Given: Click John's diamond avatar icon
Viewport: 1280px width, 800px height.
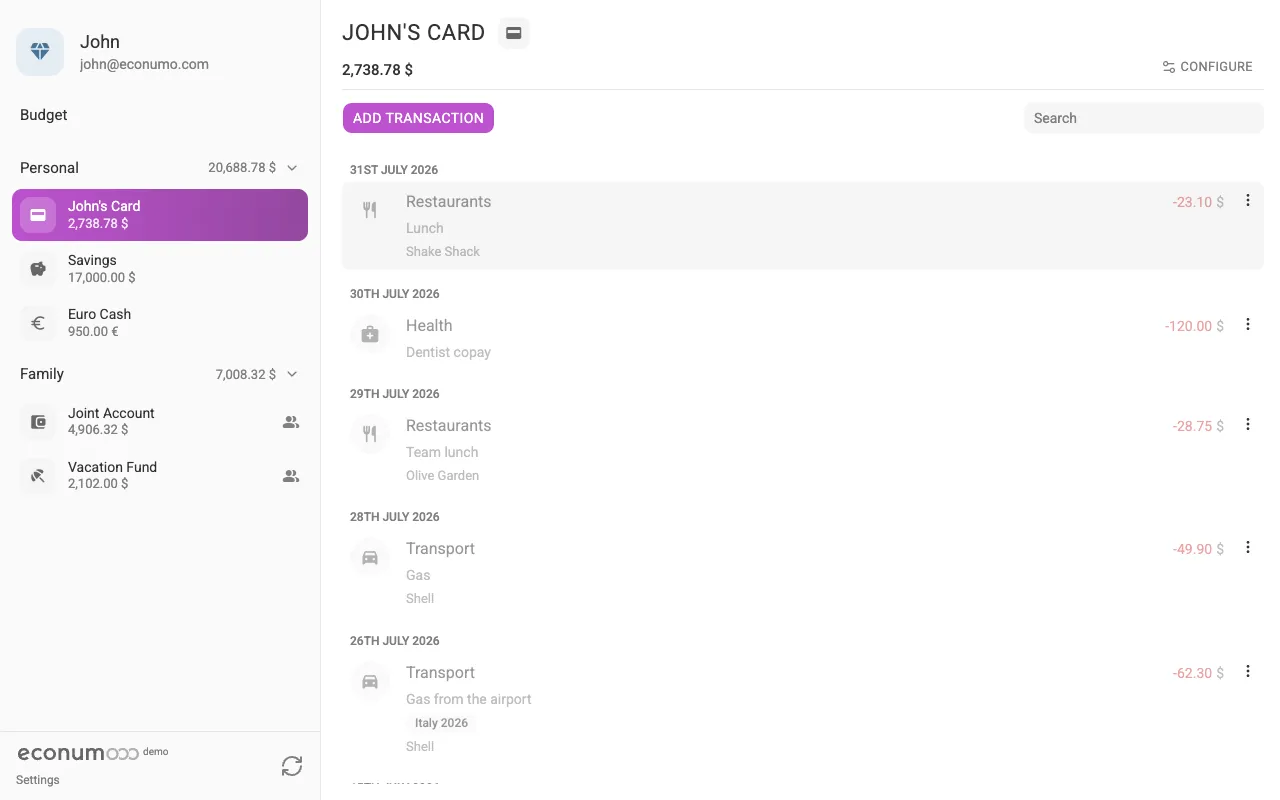Looking at the screenshot, I should point(40,52).
